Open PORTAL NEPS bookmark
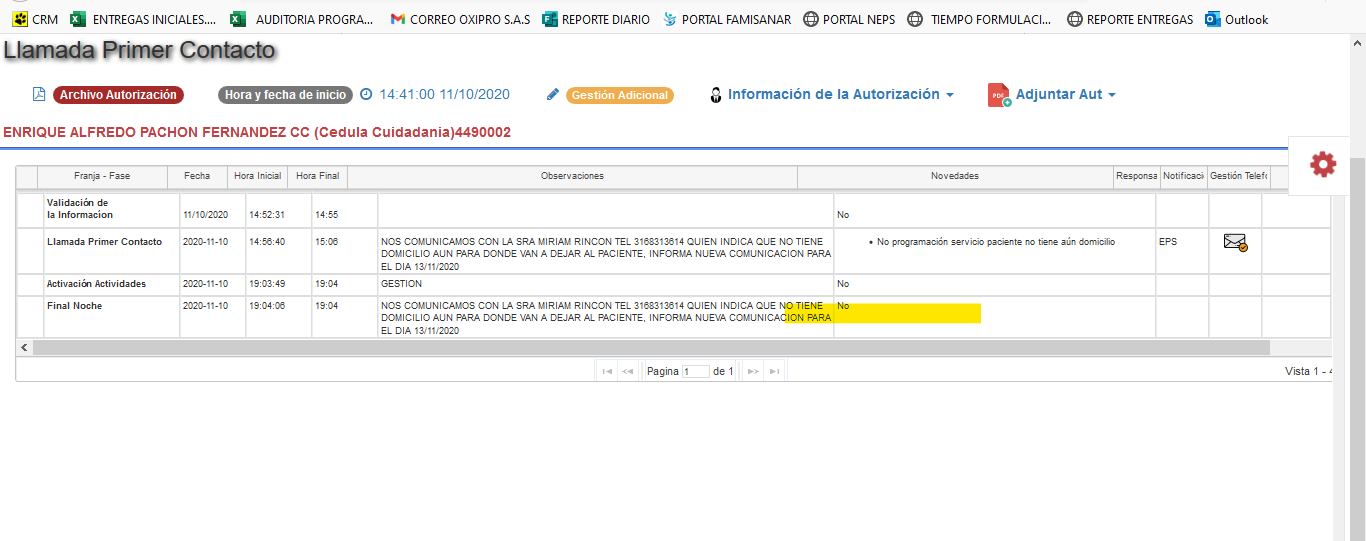 [849, 19]
